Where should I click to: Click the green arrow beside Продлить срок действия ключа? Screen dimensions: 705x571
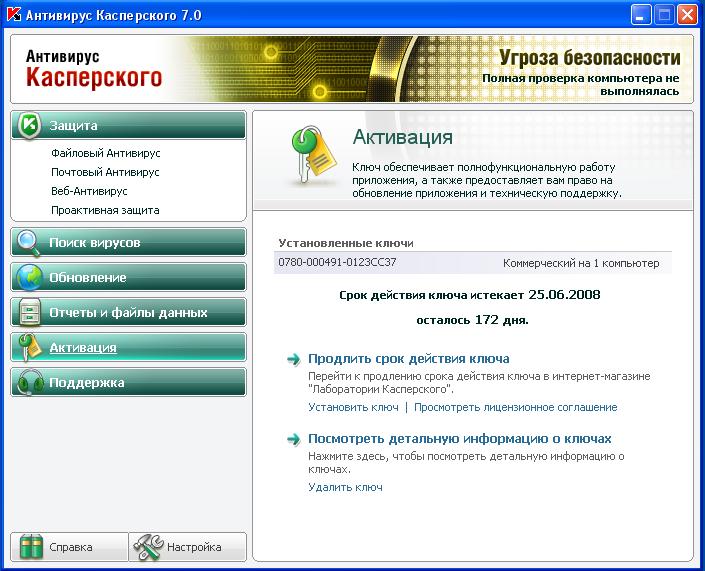click(x=294, y=359)
